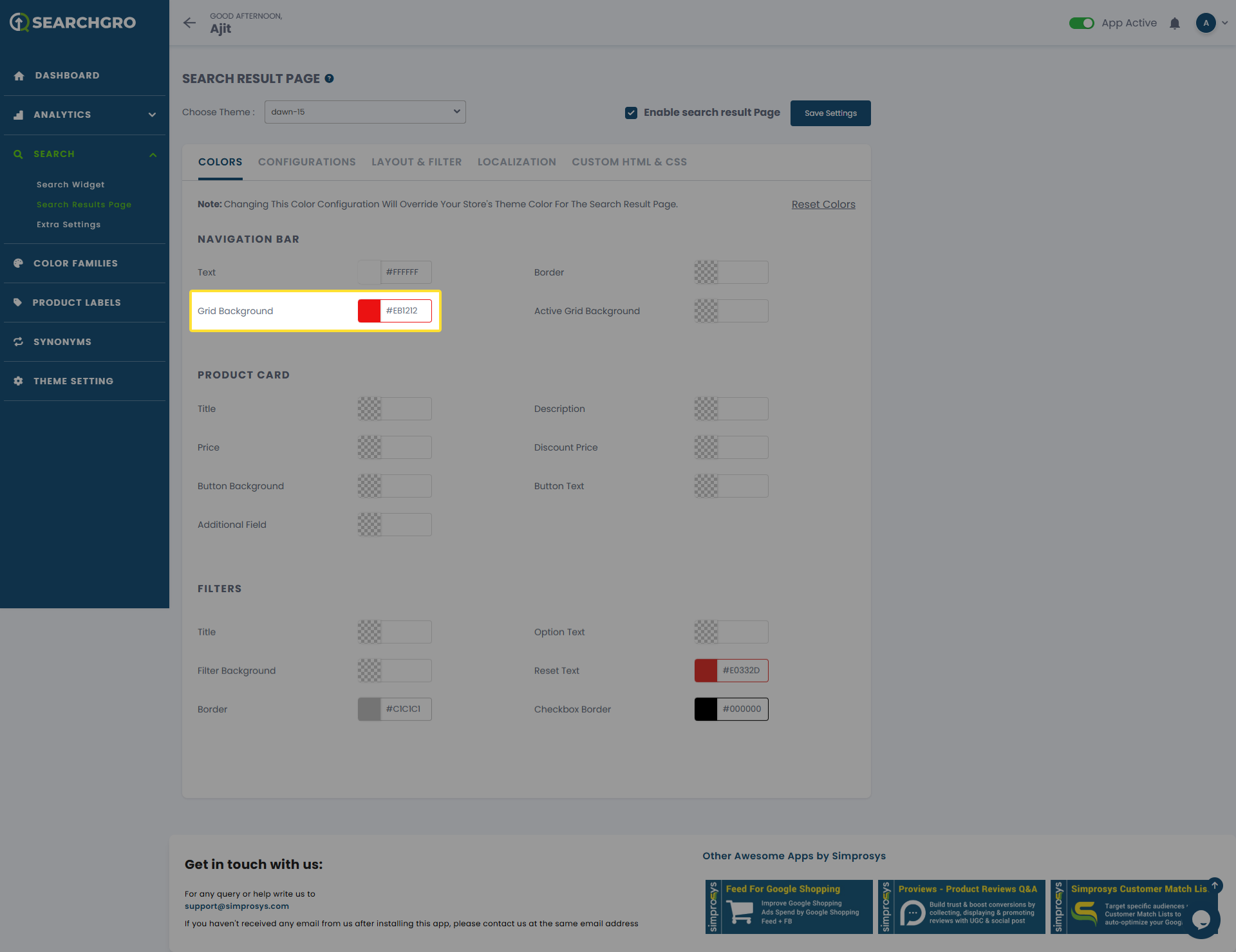Switch to Layout & Filter tab
The image size is (1236, 952).
pyautogui.click(x=416, y=162)
